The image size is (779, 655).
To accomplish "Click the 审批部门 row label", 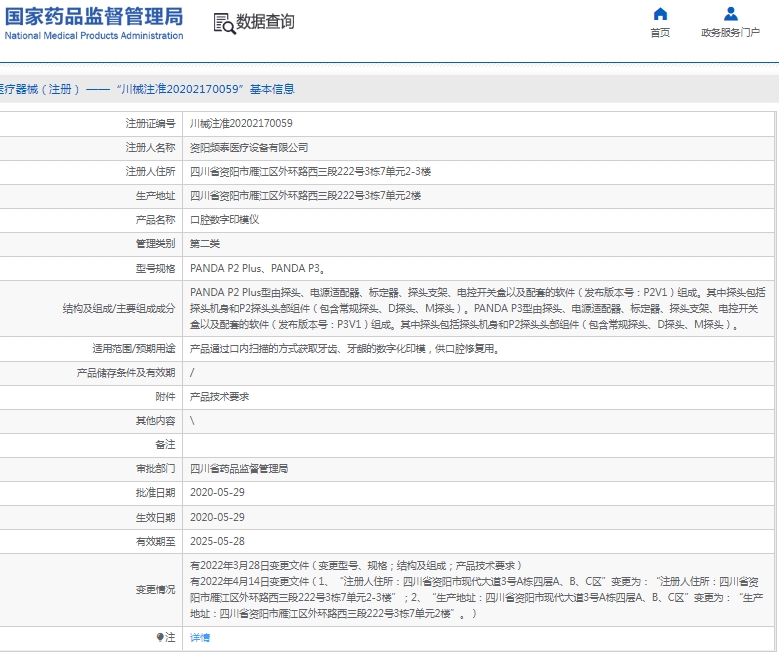I will [x=155, y=469].
